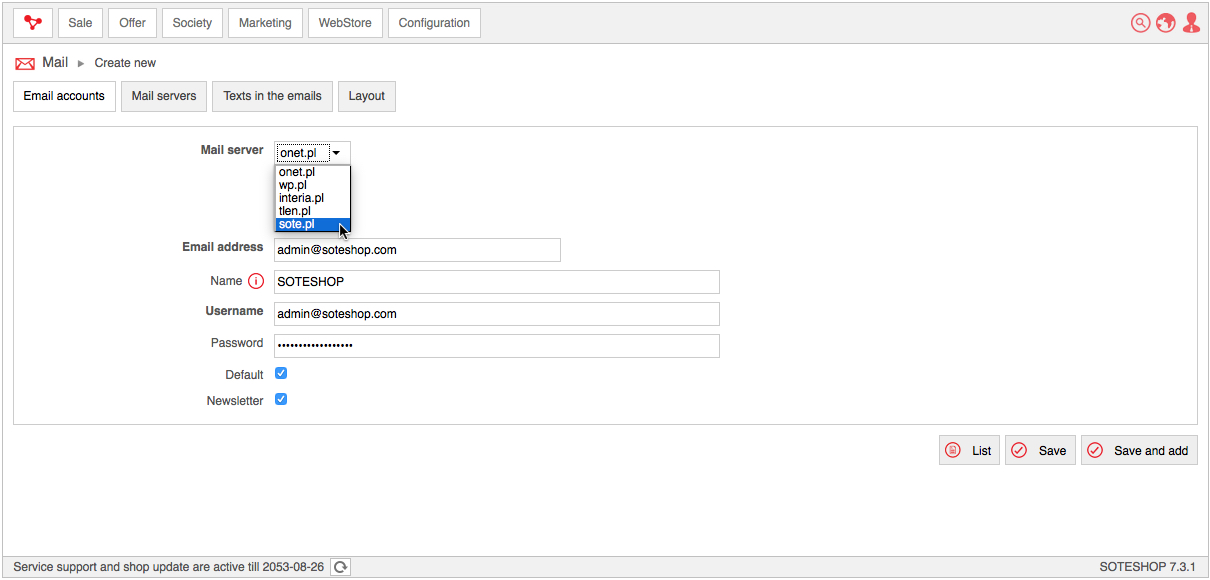Click the Mail breadcrumb link
This screenshot has height=580, width=1210.
[55, 63]
